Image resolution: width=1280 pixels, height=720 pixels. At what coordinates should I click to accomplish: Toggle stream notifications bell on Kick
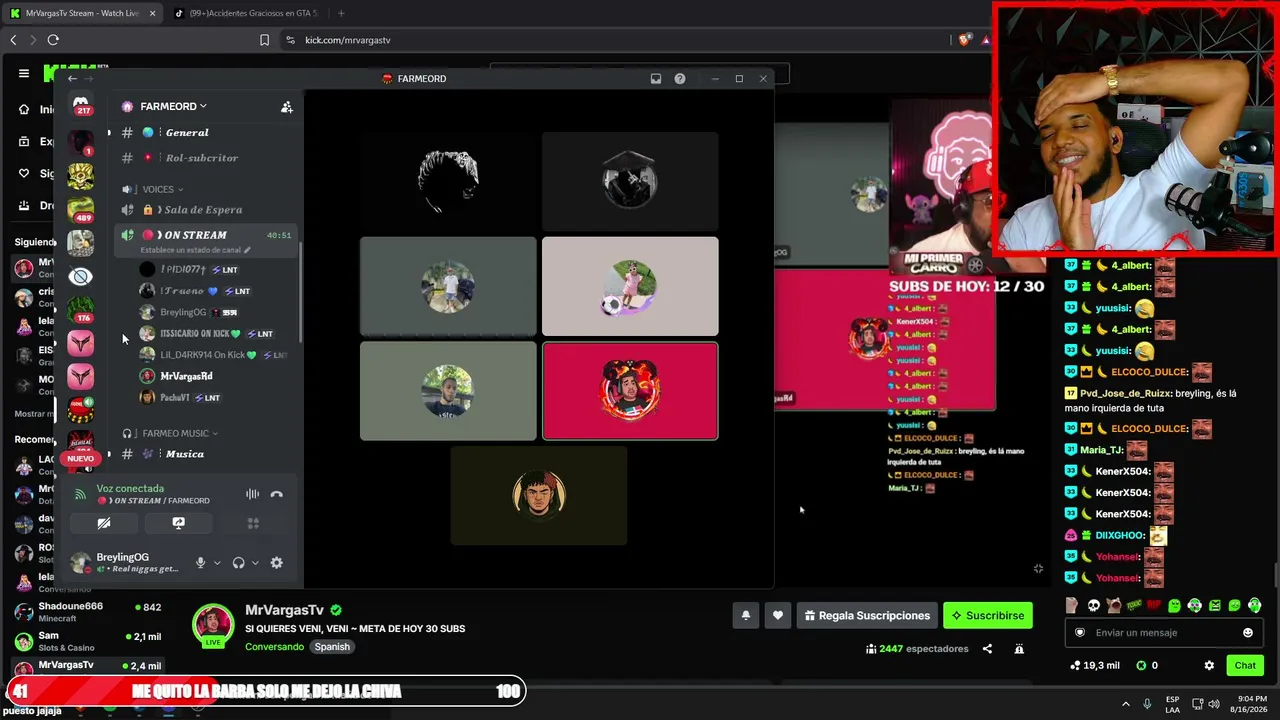point(745,616)
